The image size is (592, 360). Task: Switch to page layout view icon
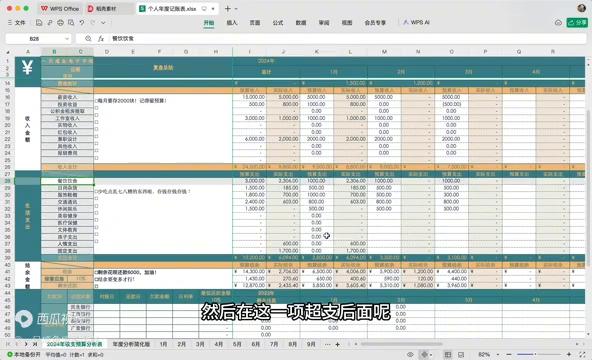pos(461,355)
